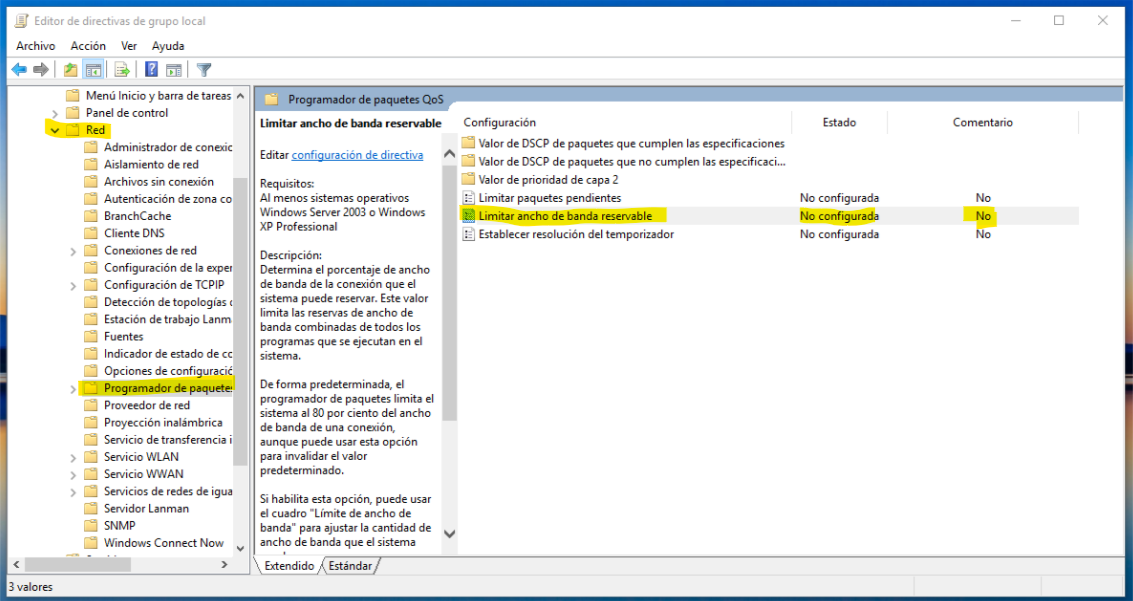Screen dimensions: 1133x601
Task: Open the Acción menu
Action: [x=88, y=46]
